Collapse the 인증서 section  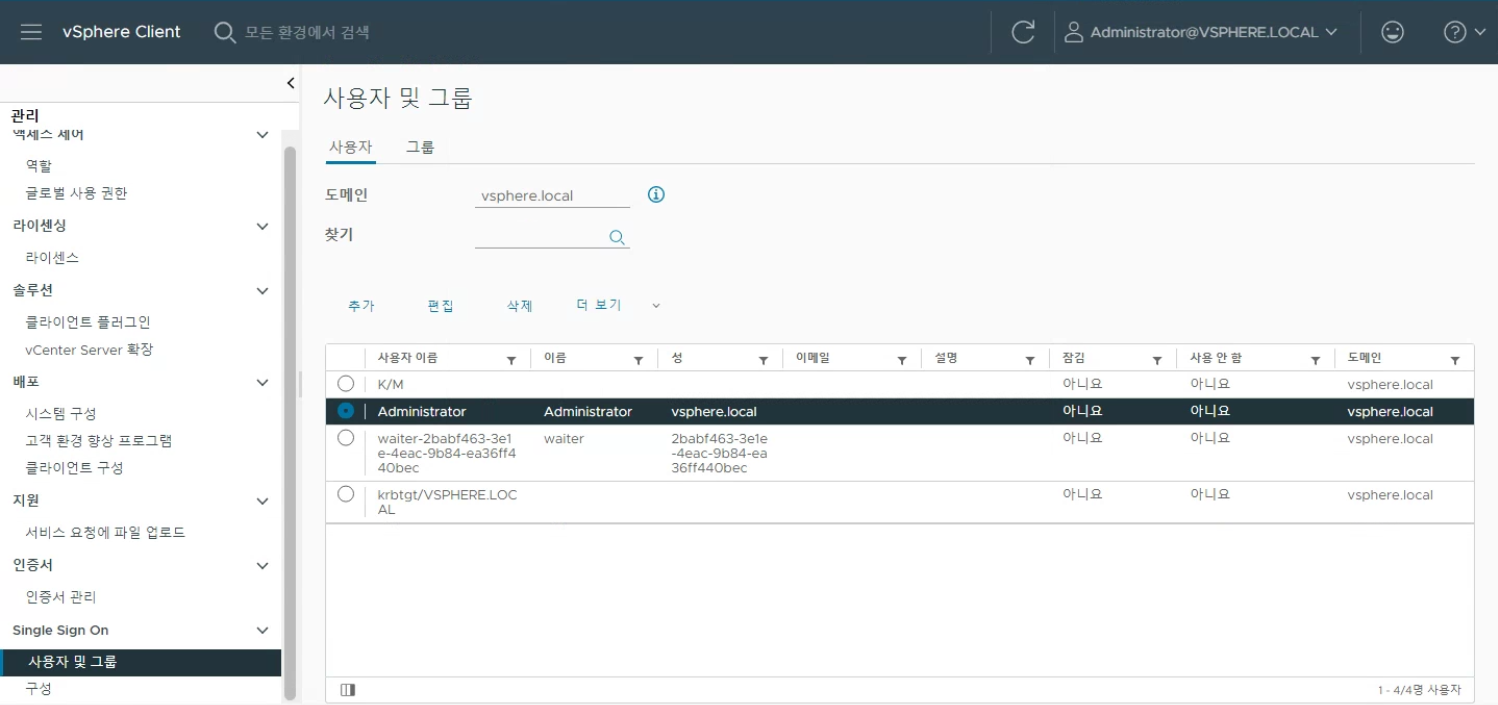pos(262,566)
